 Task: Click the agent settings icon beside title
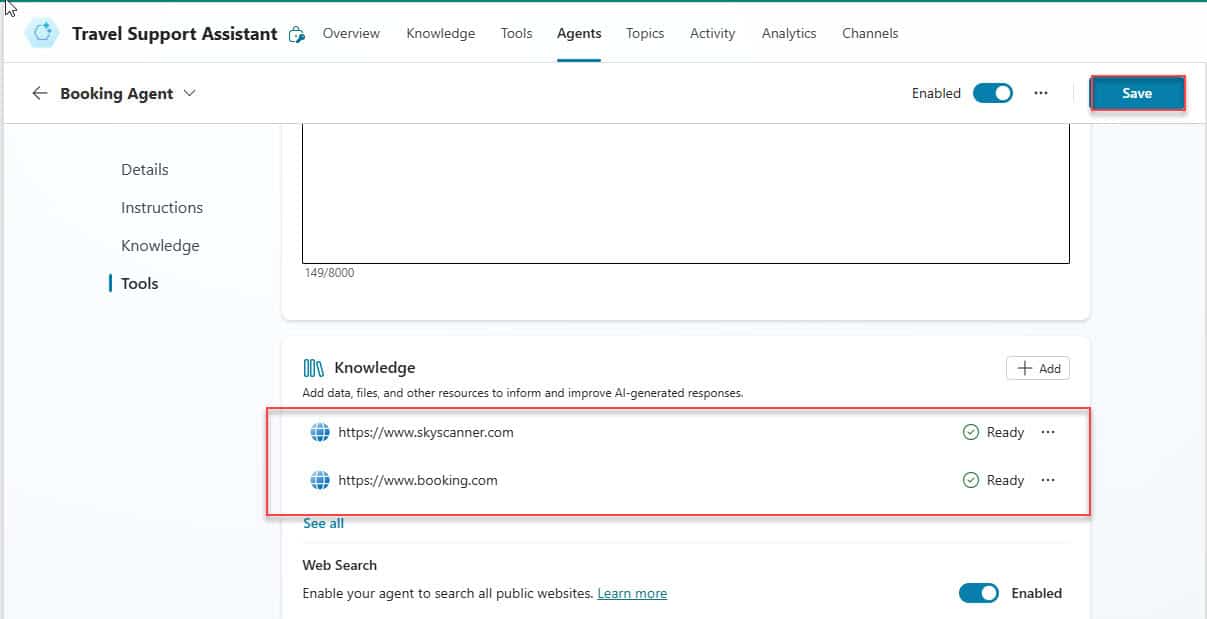(296, 34)
